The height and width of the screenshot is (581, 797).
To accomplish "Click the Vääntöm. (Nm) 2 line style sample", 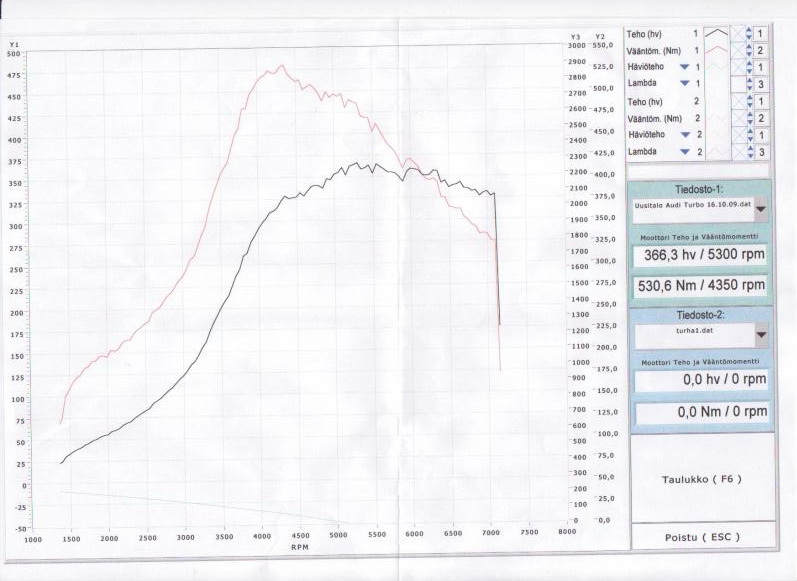I will coord(716,118).
